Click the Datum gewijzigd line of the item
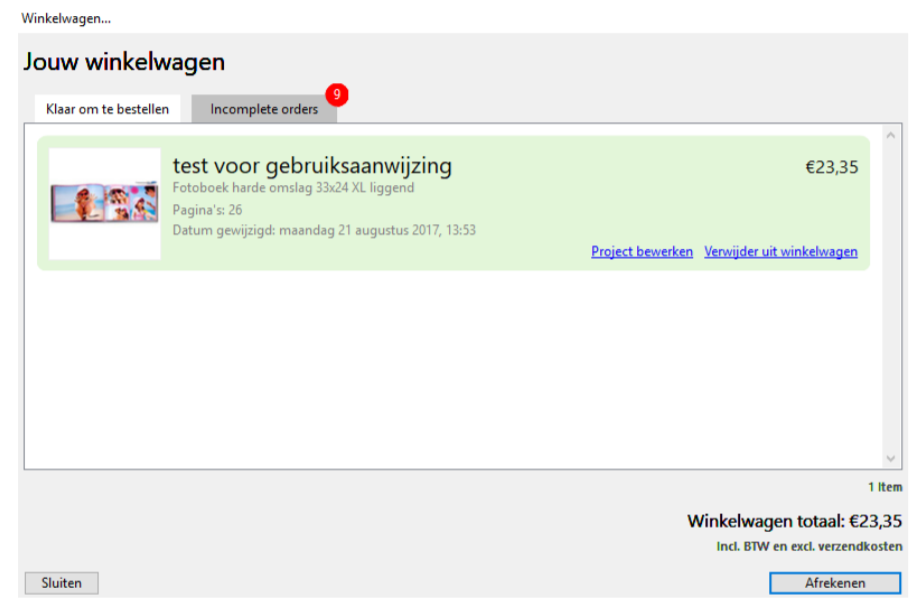 [324, 230]
